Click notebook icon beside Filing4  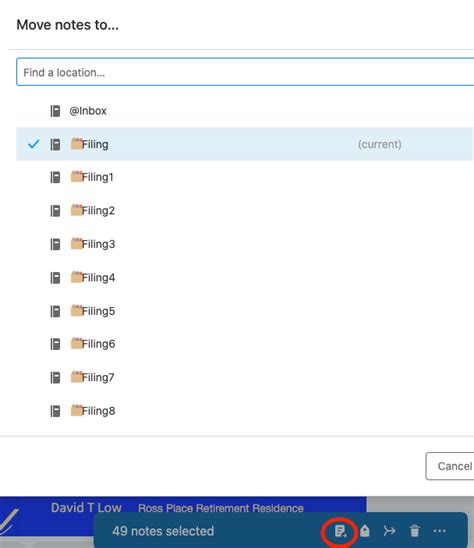(55, 277)
